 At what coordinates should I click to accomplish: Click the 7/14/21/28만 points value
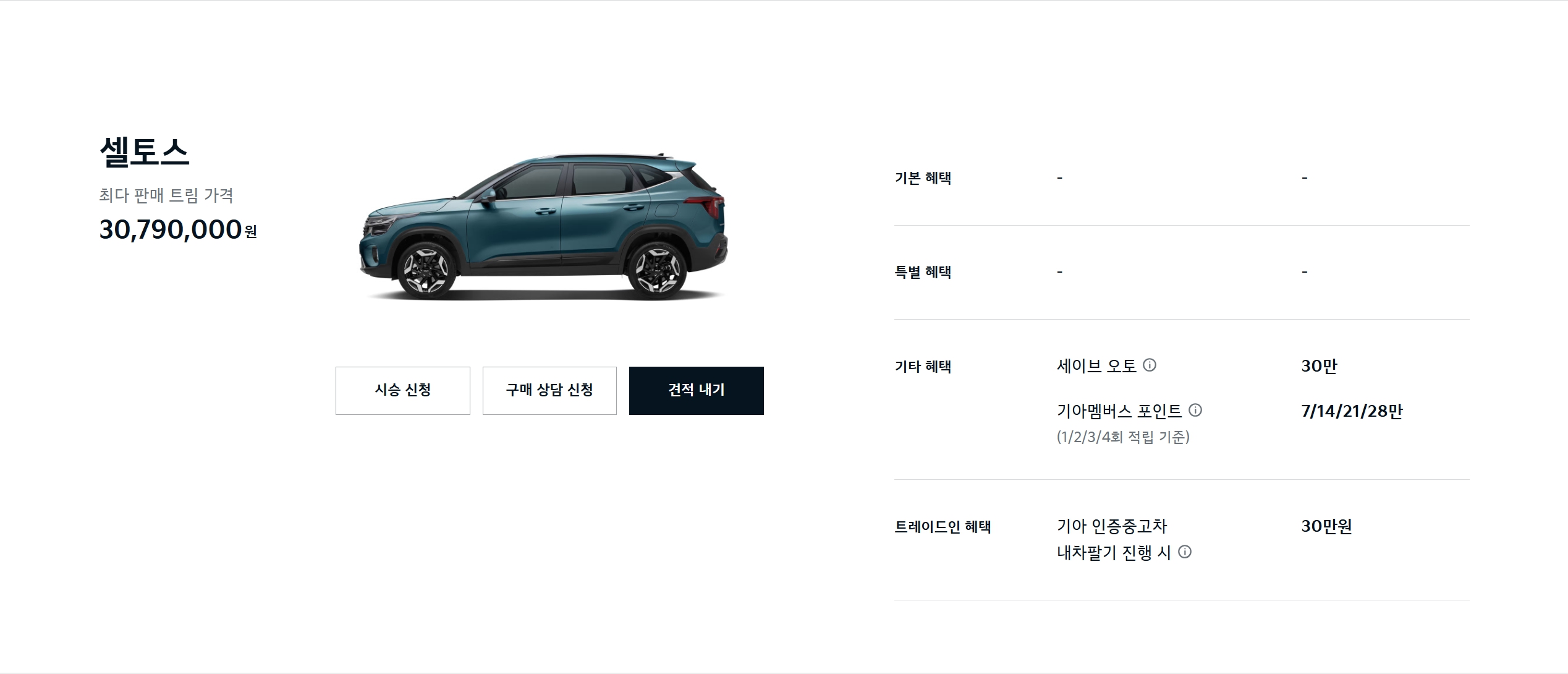point(1352,411)
